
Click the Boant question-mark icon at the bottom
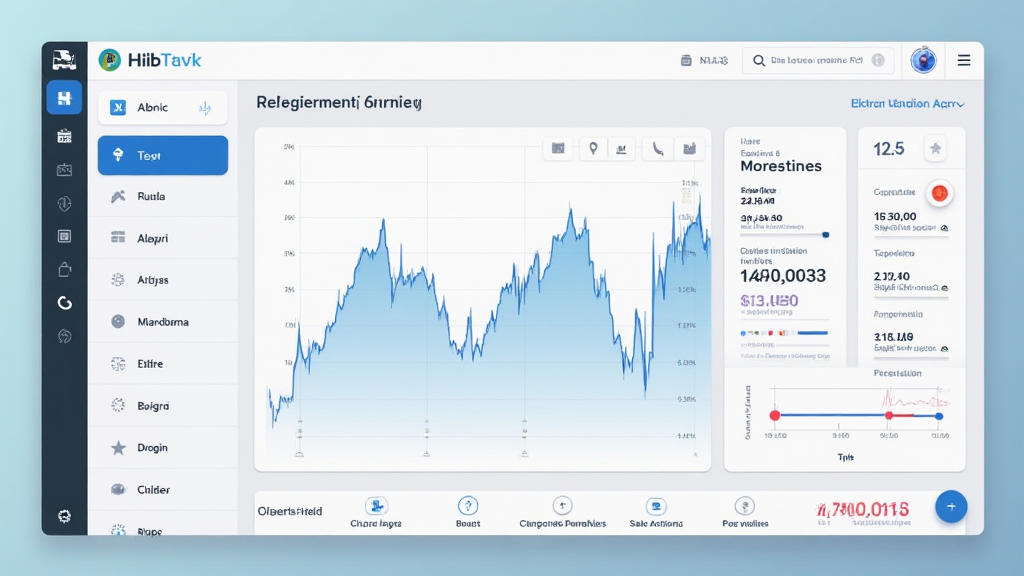pos(467,506)
